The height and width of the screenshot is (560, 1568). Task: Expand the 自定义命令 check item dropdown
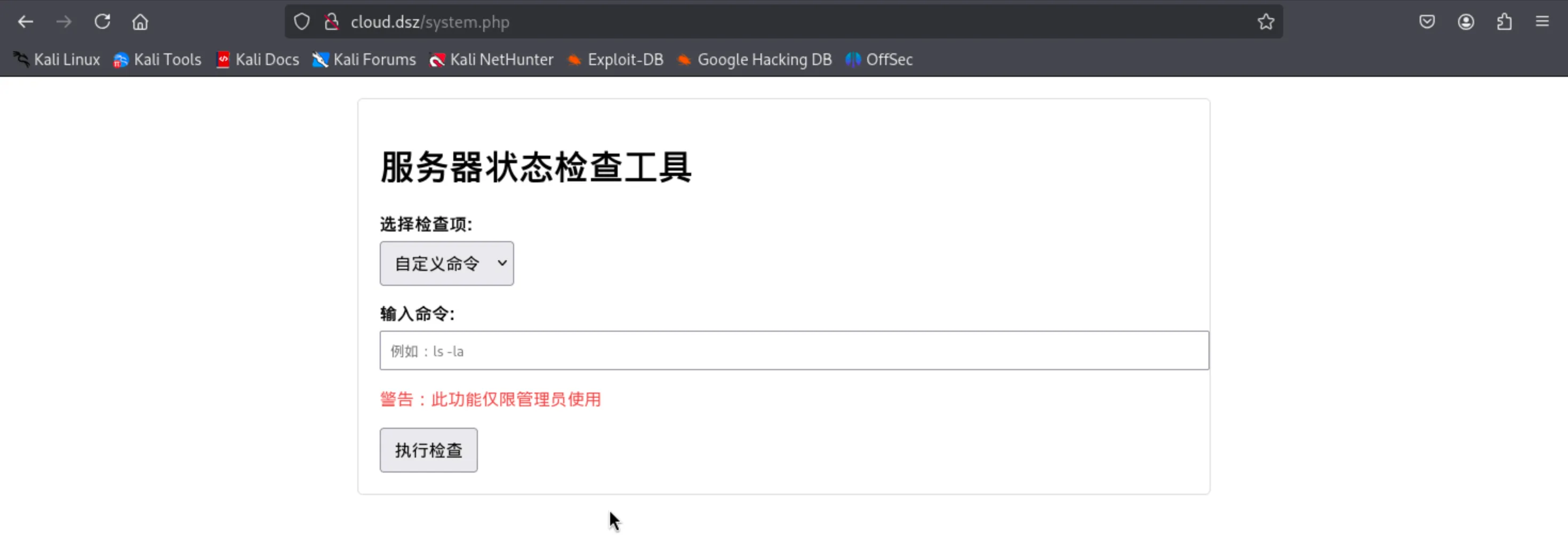coord(446,263)
